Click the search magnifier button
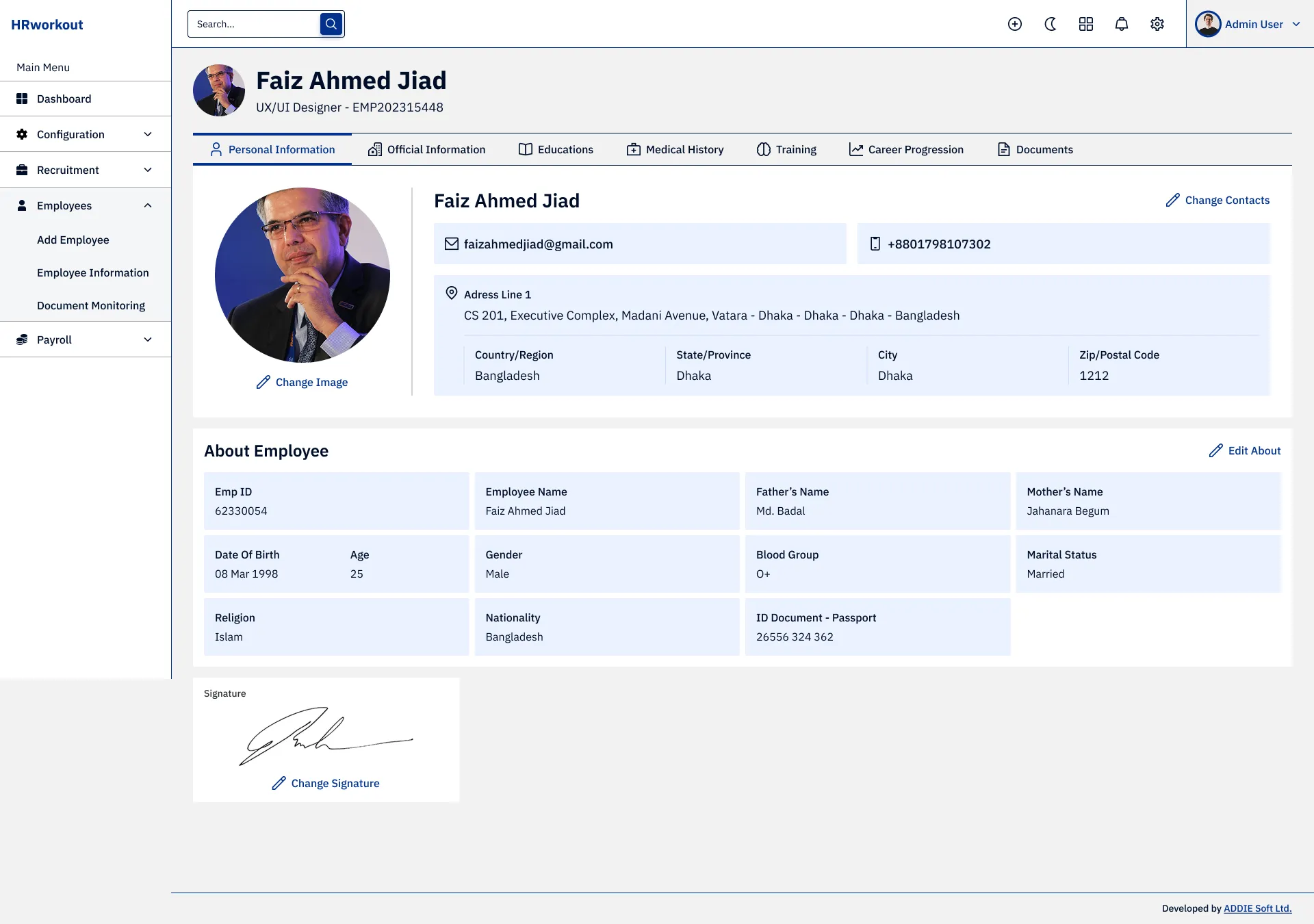1314x924 pixels. (331, 24)
